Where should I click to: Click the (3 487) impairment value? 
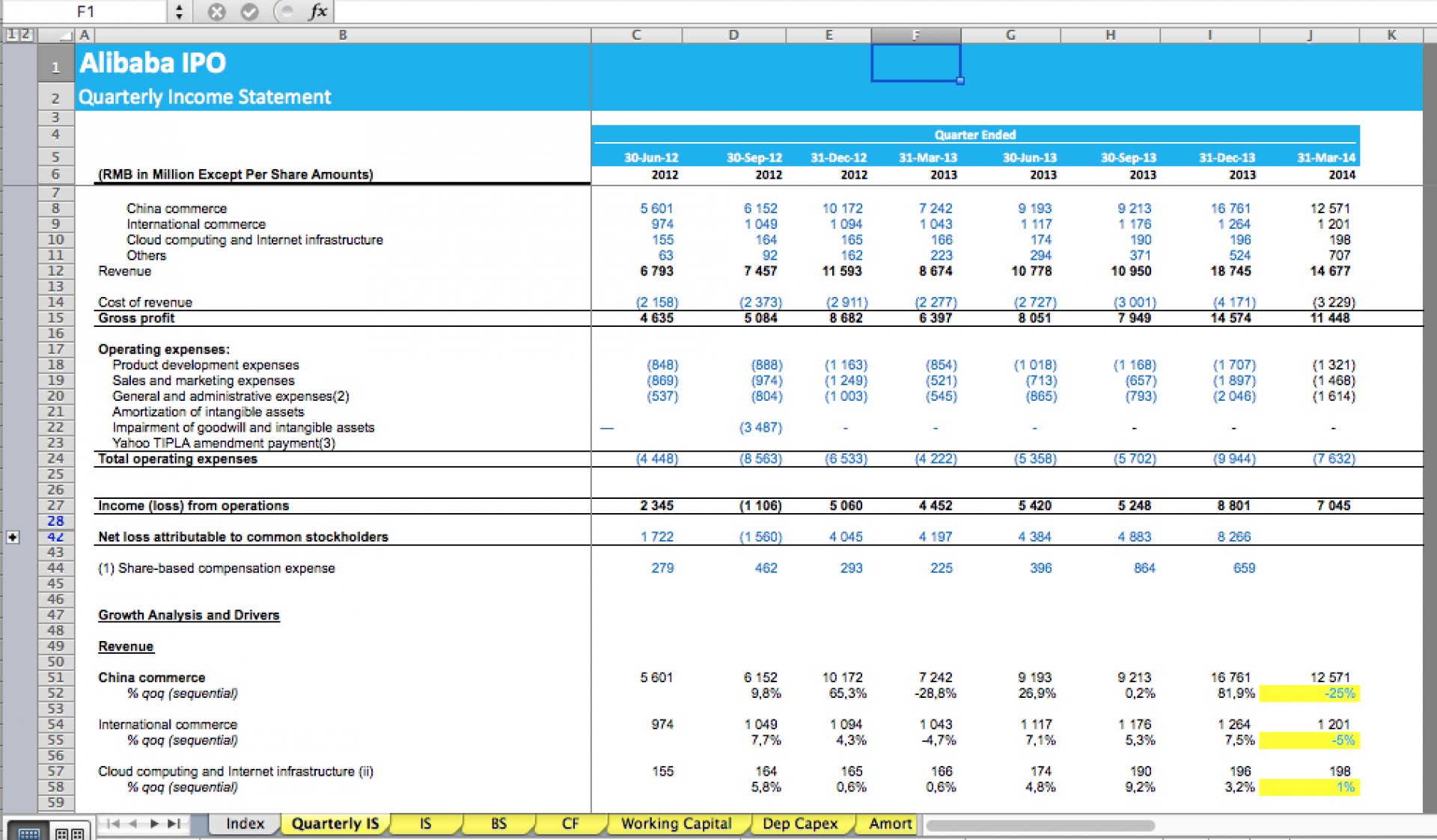click(760, 428)
